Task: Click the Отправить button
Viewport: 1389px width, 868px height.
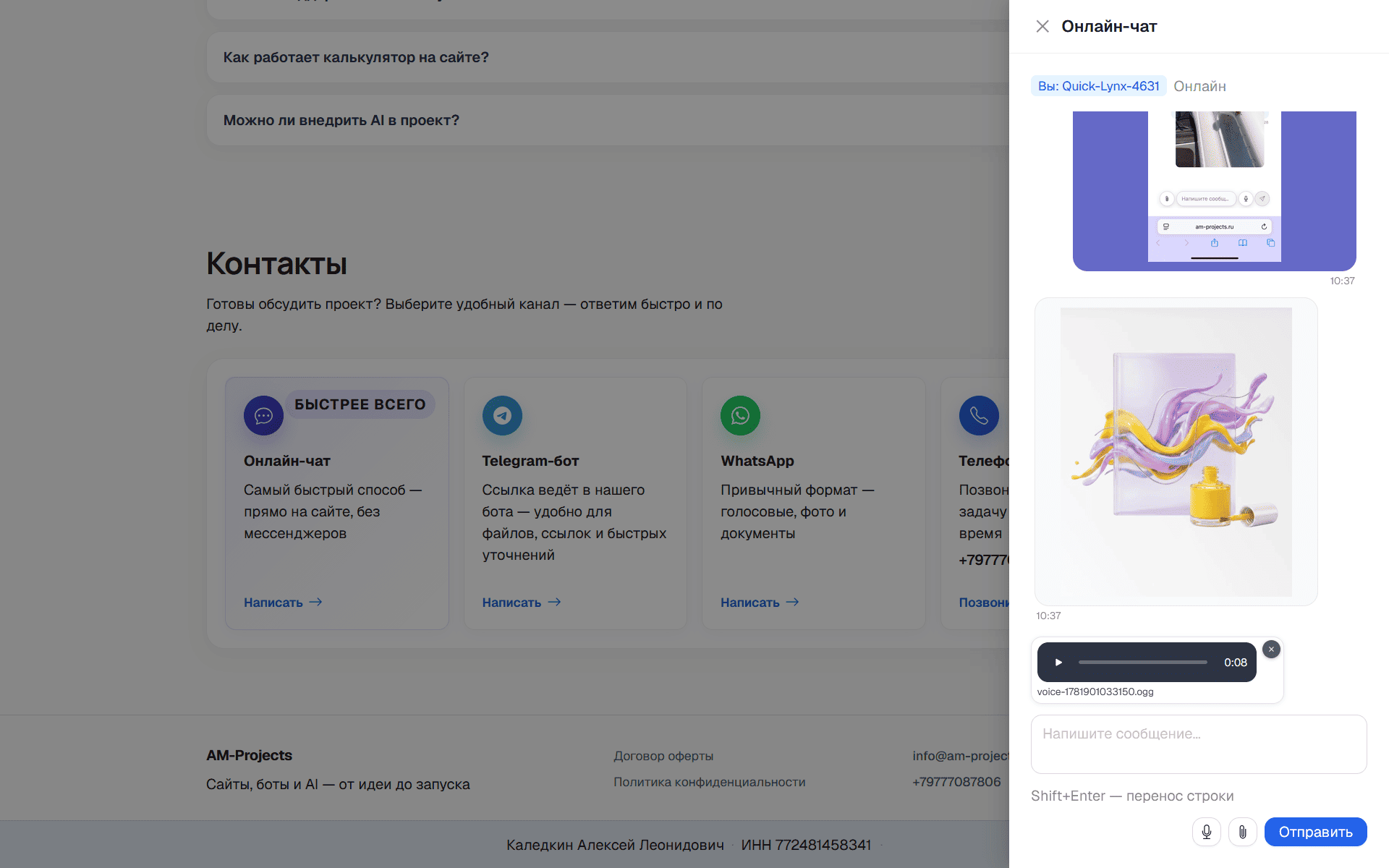Action: tap(1315, 832)
